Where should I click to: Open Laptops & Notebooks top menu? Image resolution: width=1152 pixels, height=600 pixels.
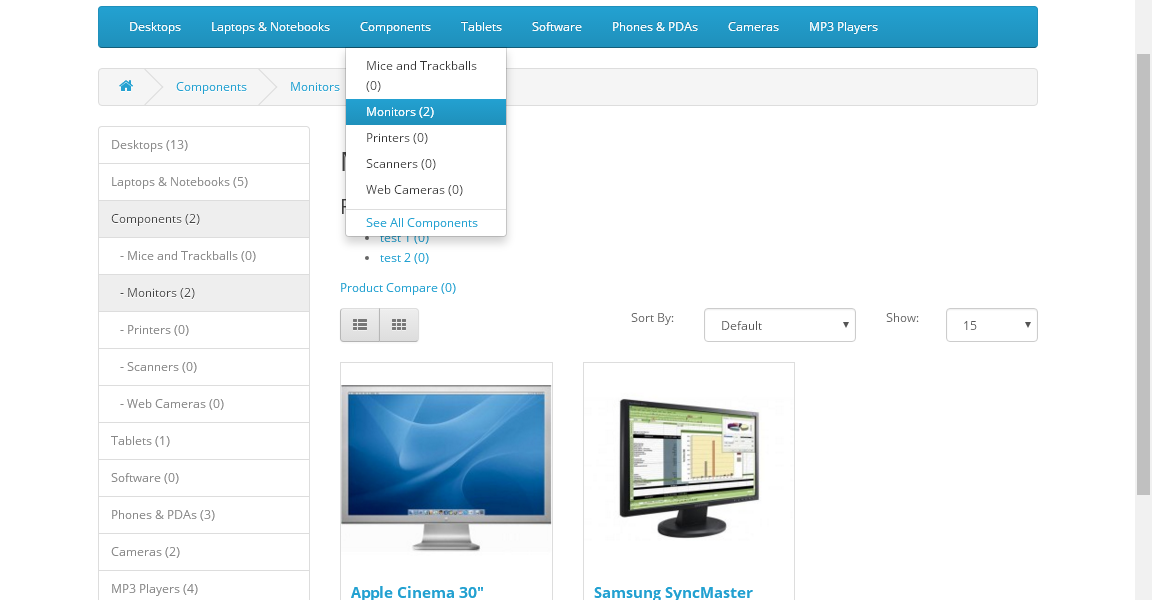tap(270, 27)
